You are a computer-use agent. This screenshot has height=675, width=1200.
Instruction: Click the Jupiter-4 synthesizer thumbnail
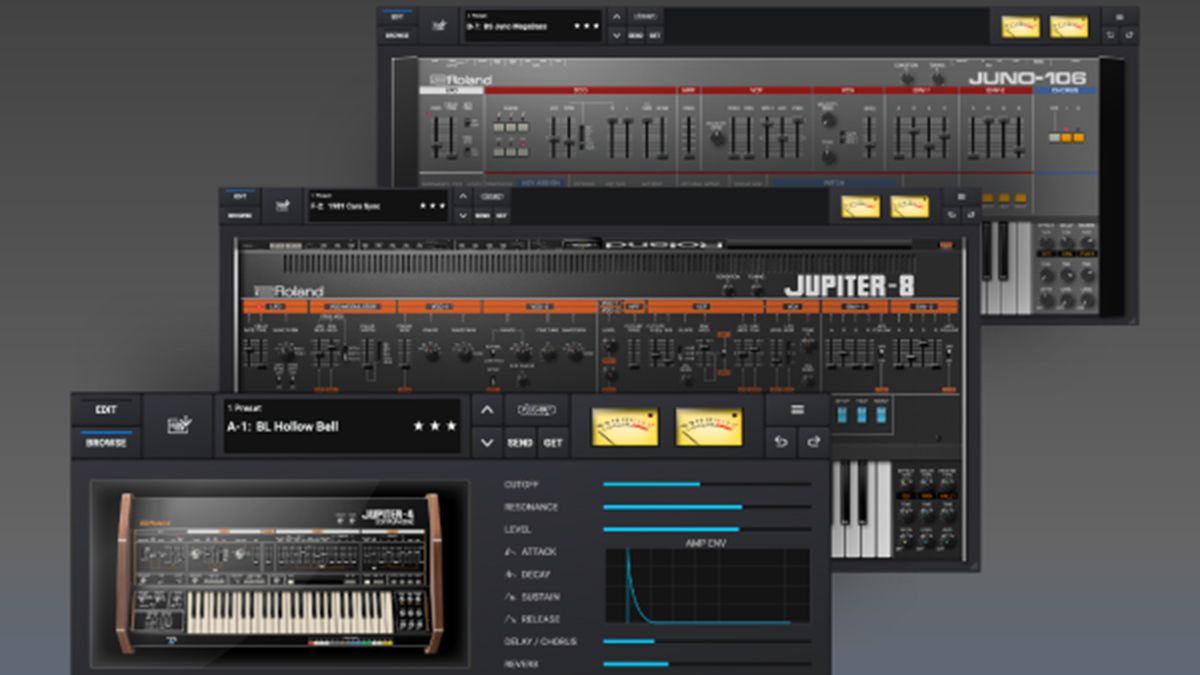coord(275,570)
